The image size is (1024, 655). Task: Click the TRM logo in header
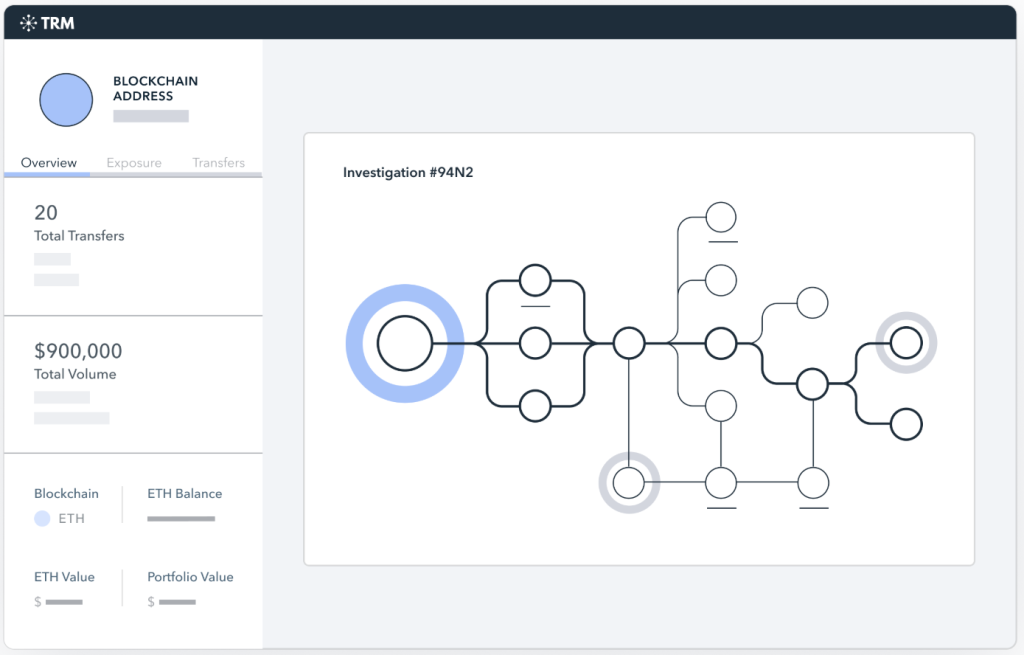47,22
